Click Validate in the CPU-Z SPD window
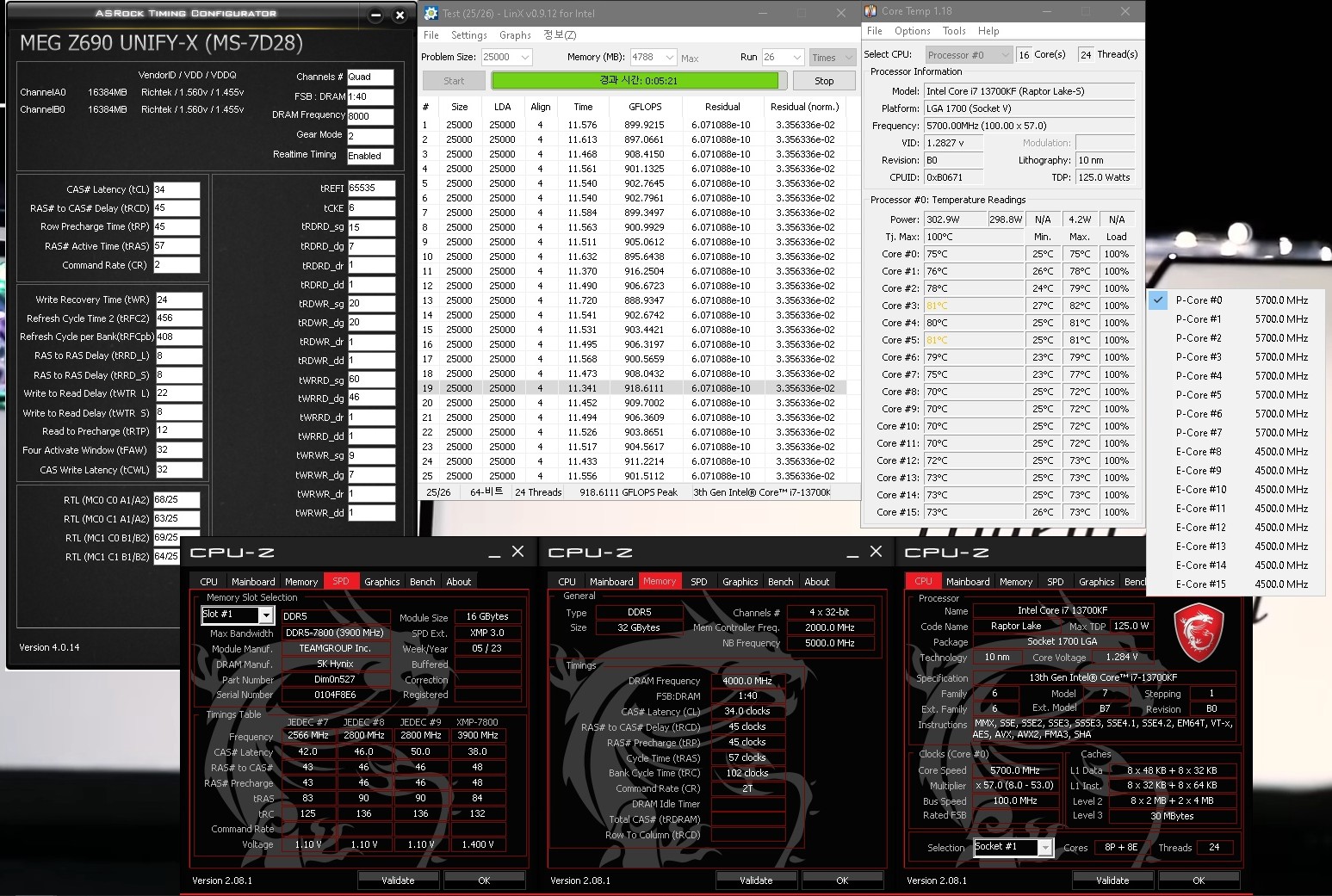The height and width of the screenshot is (896, 1332). click(x=398, y=881)
